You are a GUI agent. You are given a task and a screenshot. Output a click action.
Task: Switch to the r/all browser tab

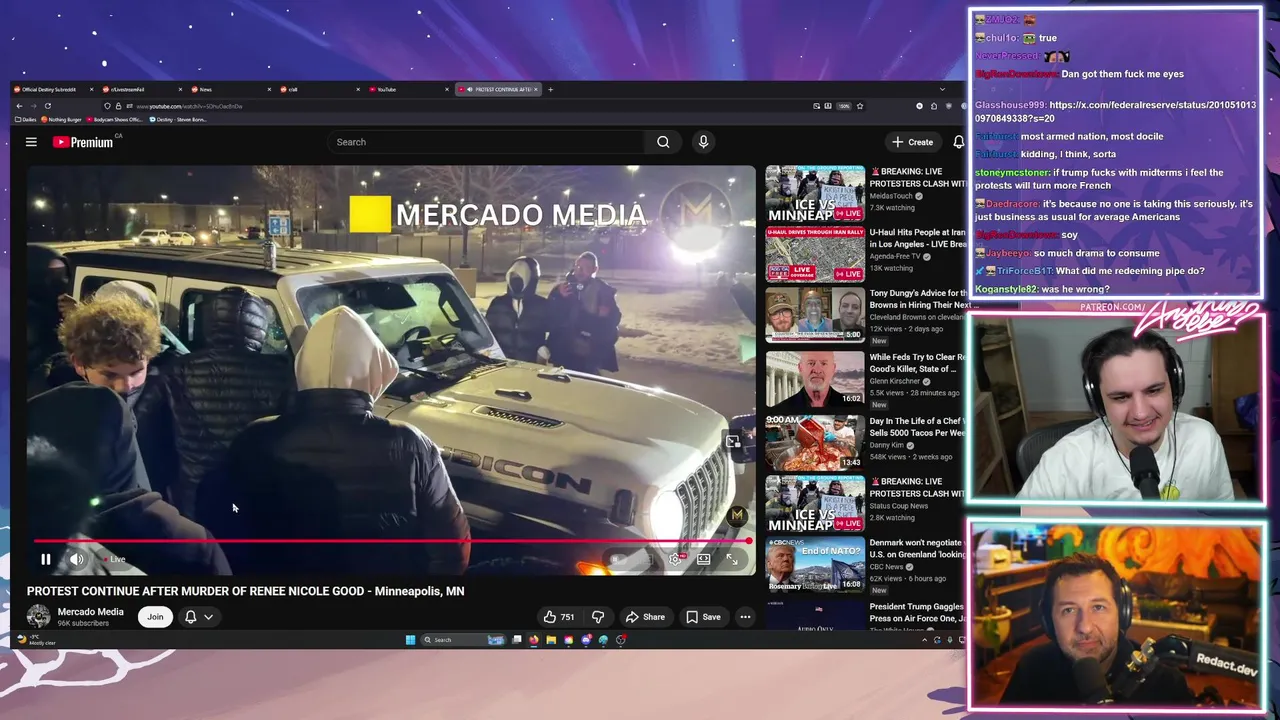coord(318,89)
